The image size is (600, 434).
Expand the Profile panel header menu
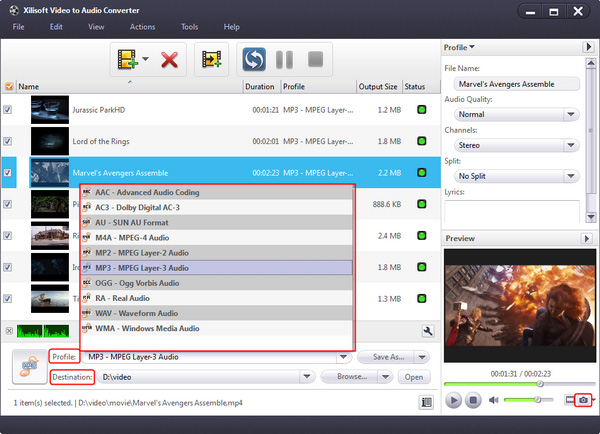459,47
